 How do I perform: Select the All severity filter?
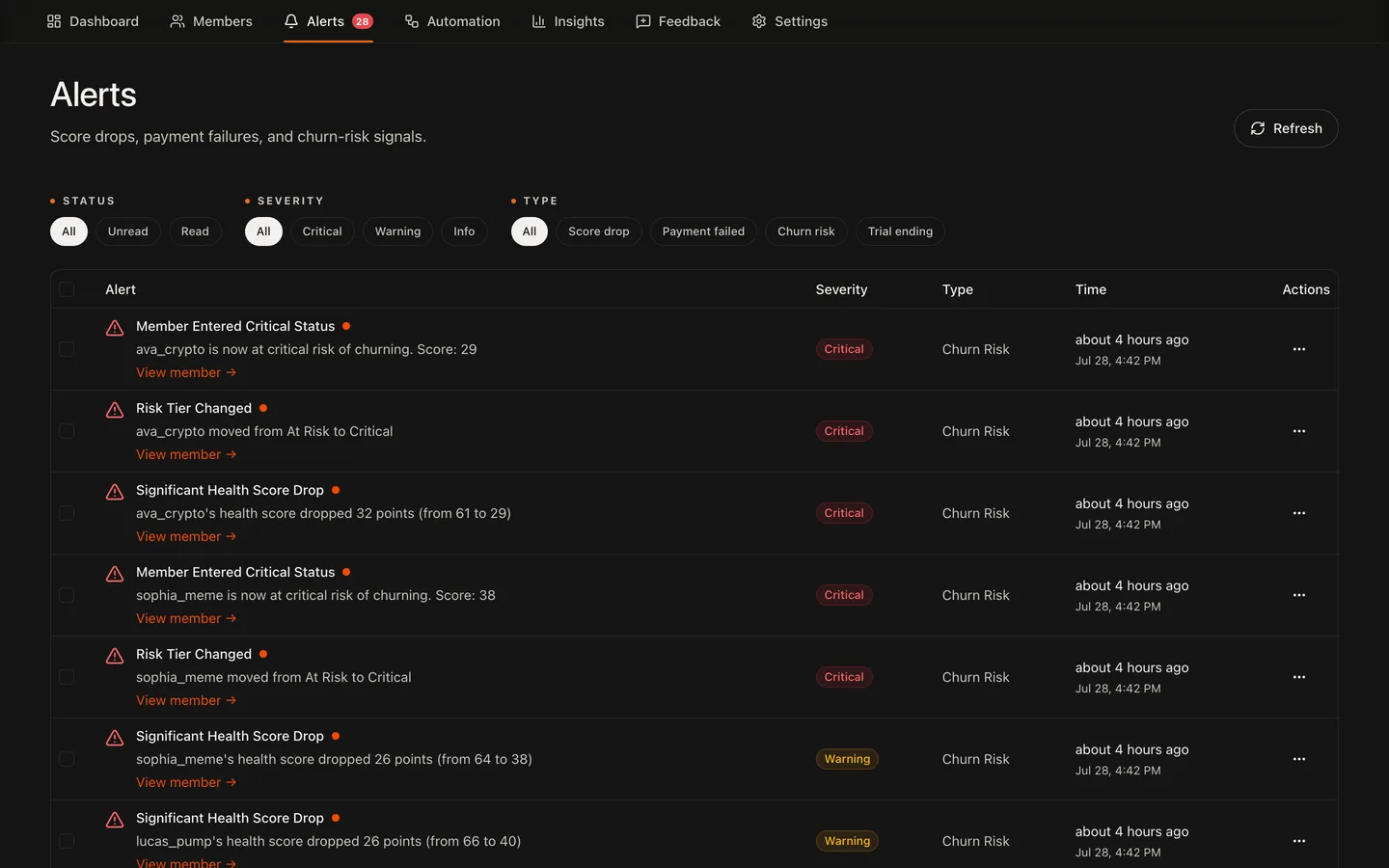click(263, 231)
